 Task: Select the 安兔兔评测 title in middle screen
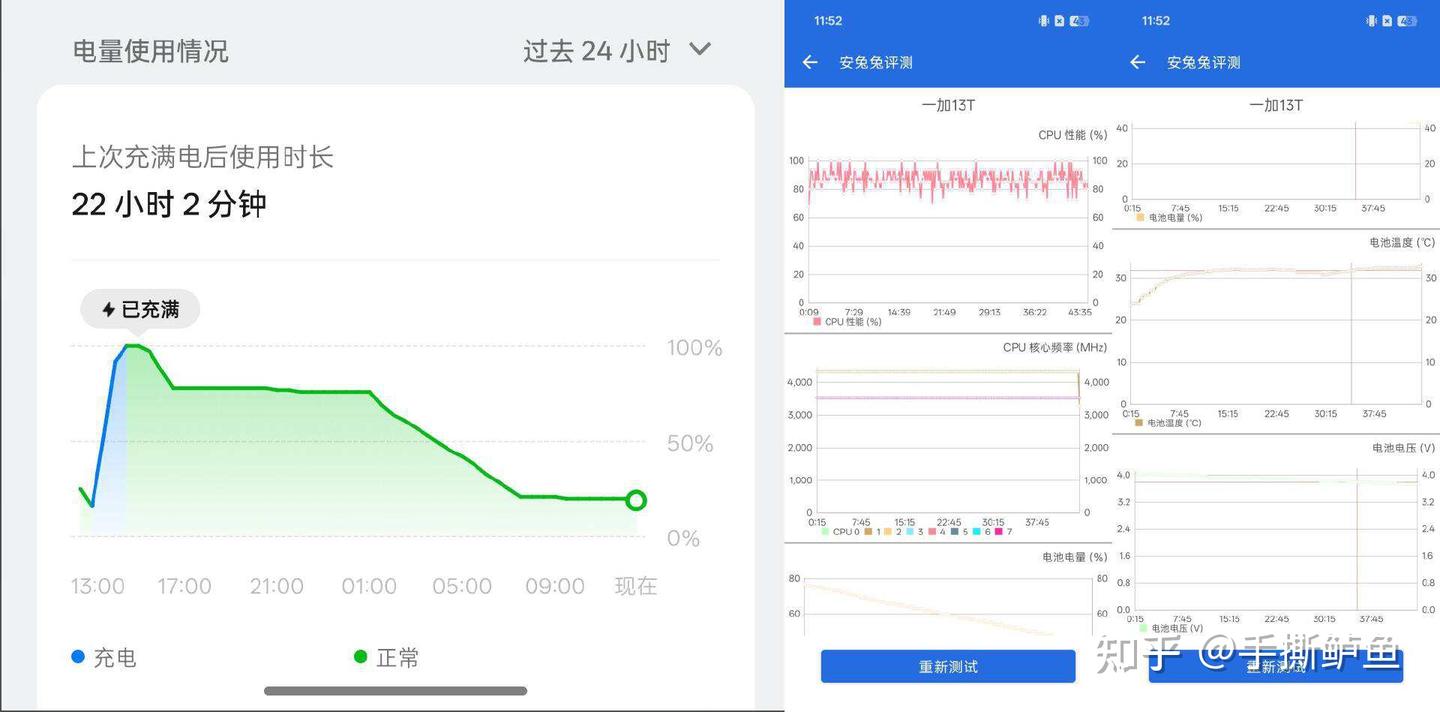point(876,62)
